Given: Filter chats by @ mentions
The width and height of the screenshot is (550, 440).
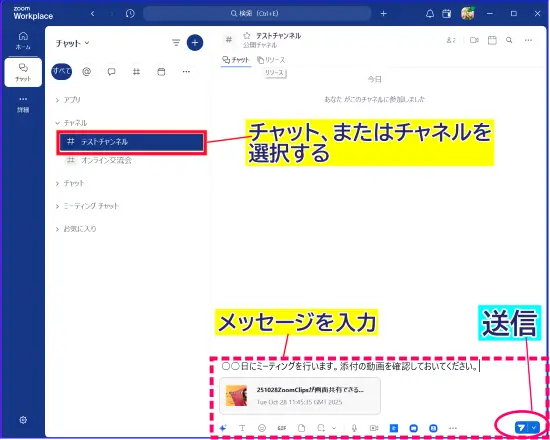Looking at the screenshot, I should click(86, 72).
